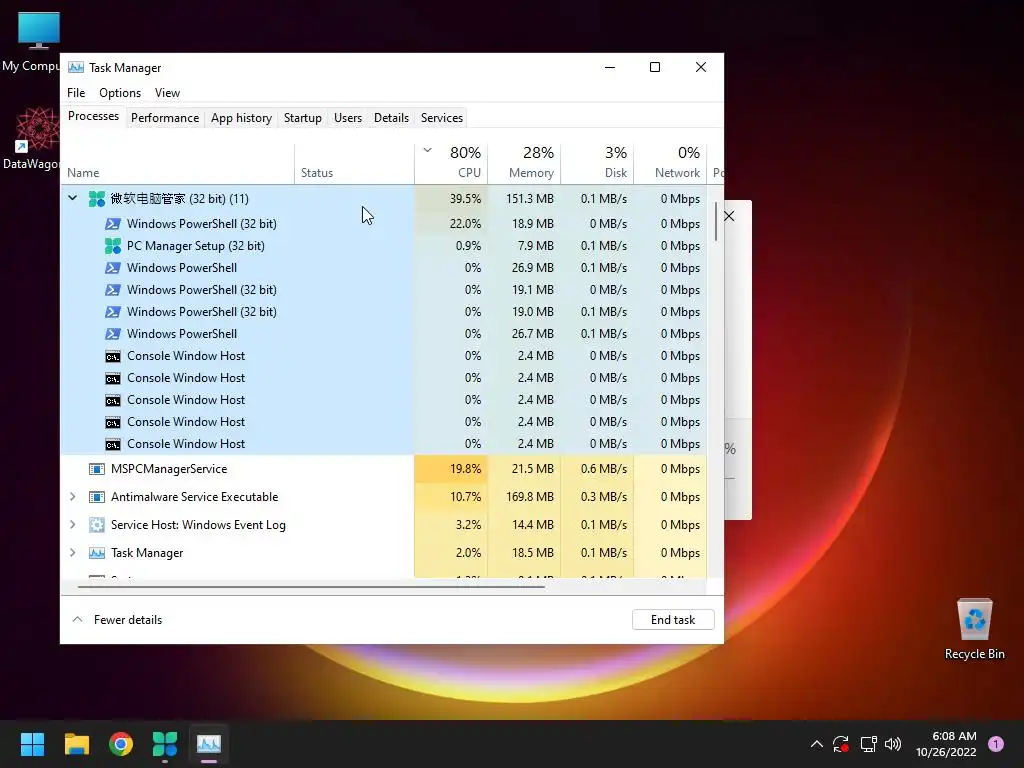
Task: Launch Google Chrome from the taskbar
Action: [x=121, y=744]
